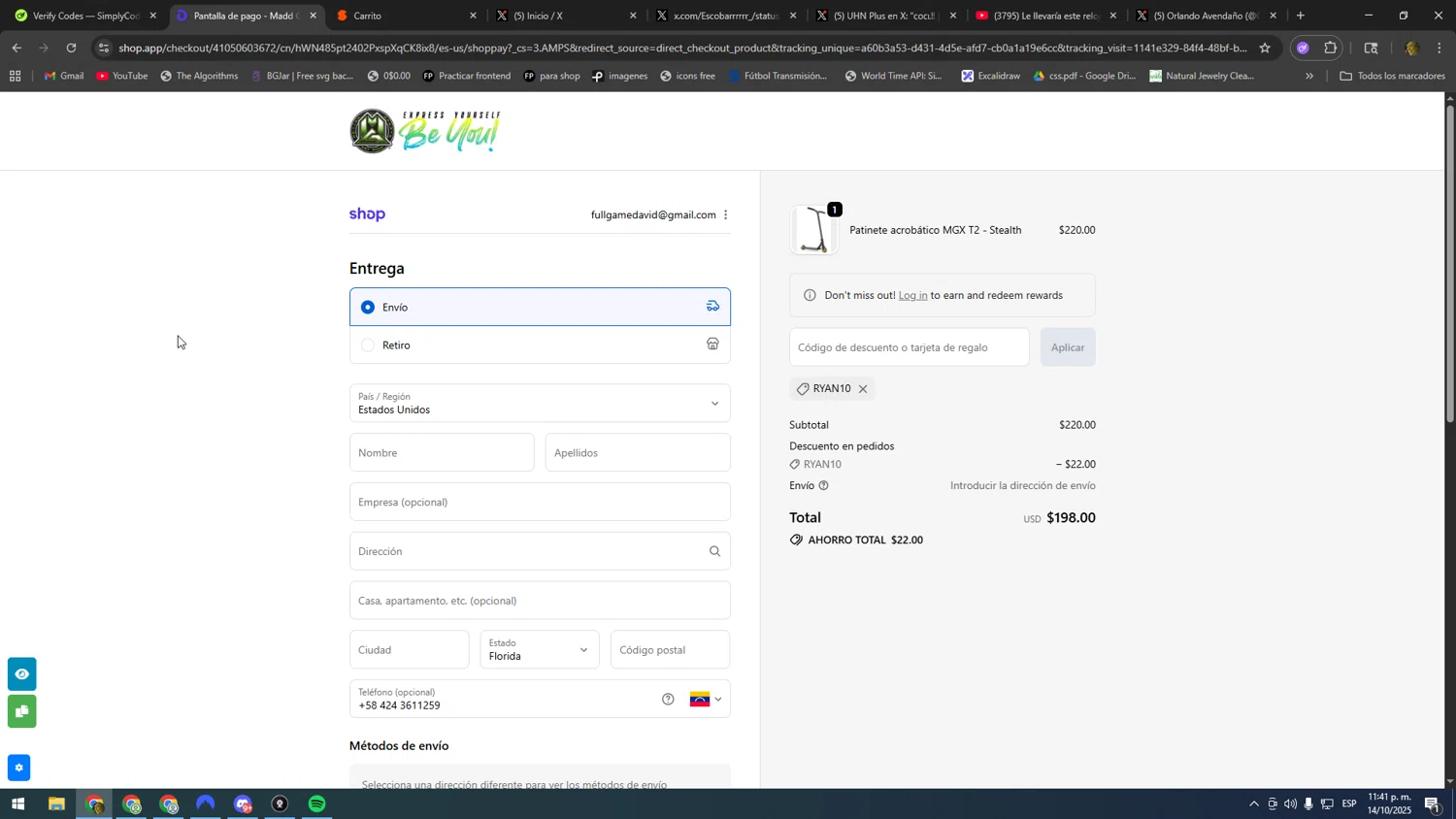Image resolution: width=1456 pixels, height=819 pixels.
Task: Click the Casa, apartamento field
Action: tap(540, 601)
